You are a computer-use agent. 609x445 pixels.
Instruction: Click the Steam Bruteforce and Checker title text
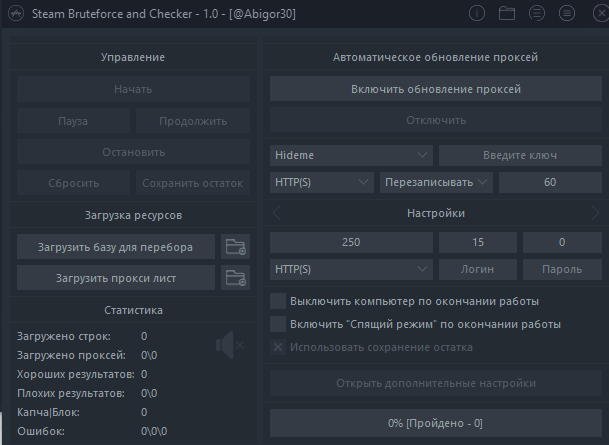point(164,14)
